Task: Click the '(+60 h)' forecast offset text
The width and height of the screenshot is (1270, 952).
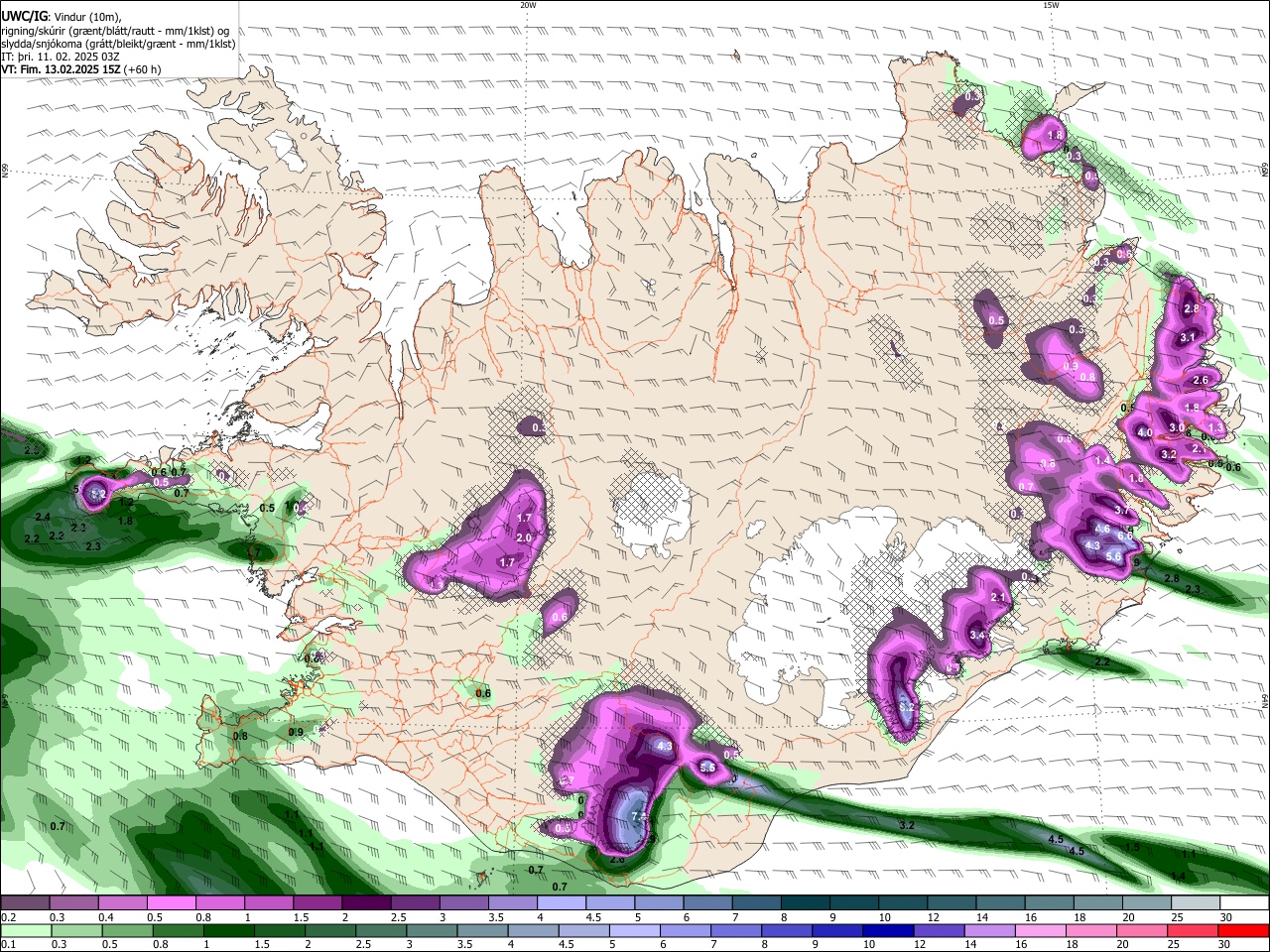Action: (143, 69)
